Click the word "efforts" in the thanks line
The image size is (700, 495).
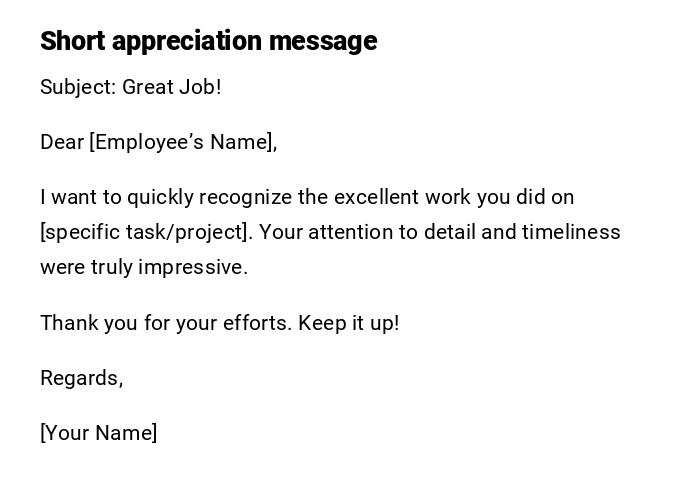coord(254,323)
